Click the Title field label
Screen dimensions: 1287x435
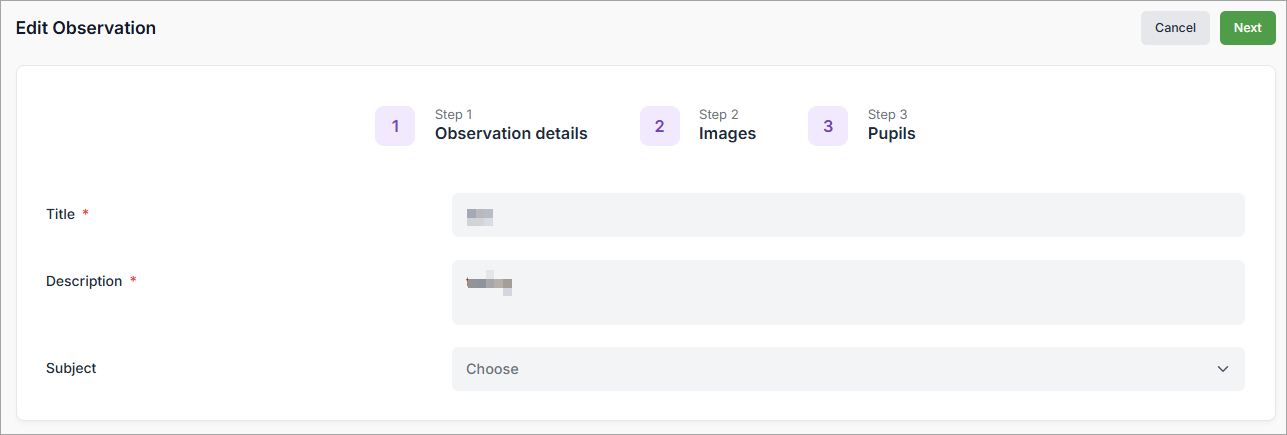click(x=60, y=214)
